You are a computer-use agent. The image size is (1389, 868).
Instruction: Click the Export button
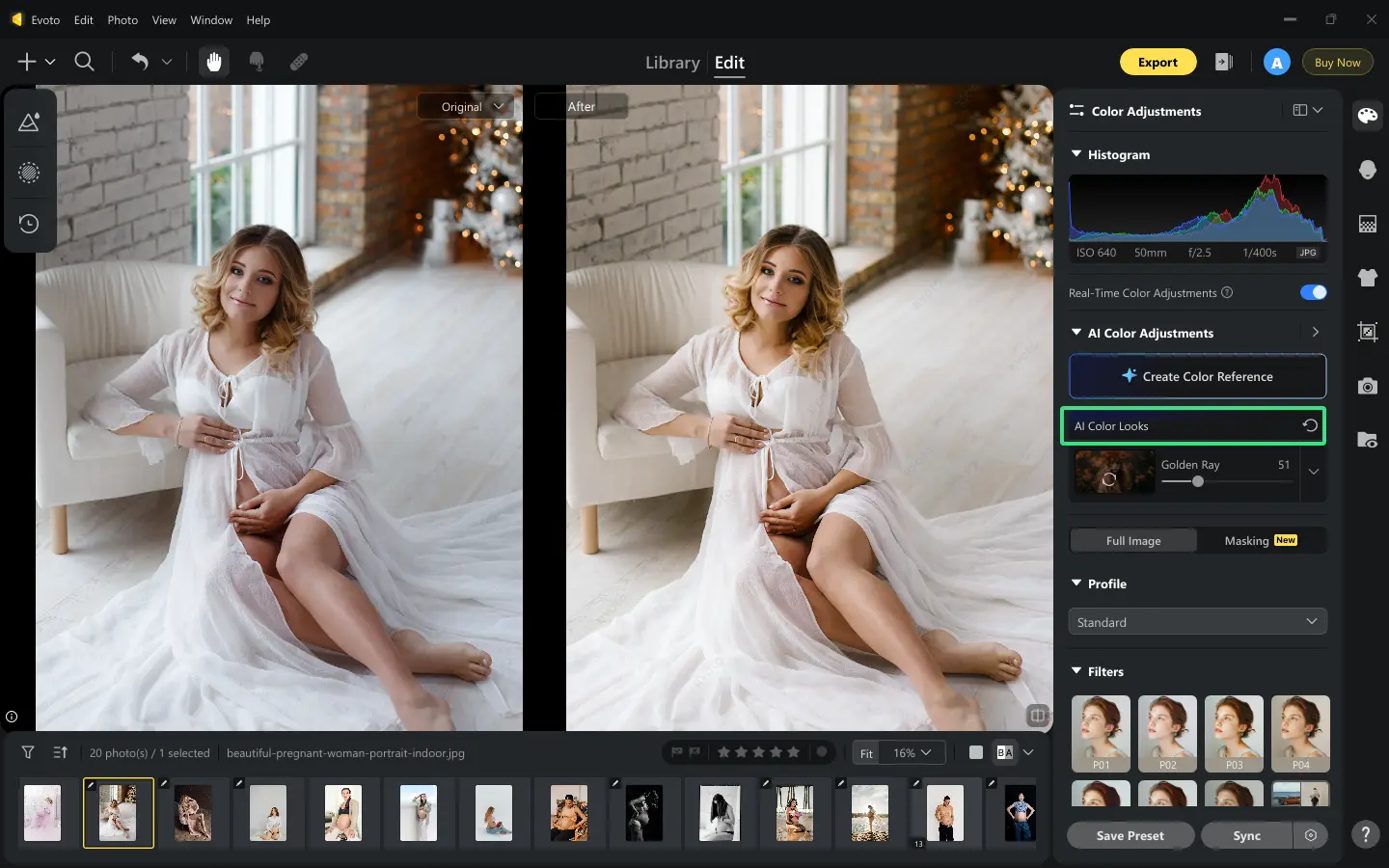point(1157,62)
